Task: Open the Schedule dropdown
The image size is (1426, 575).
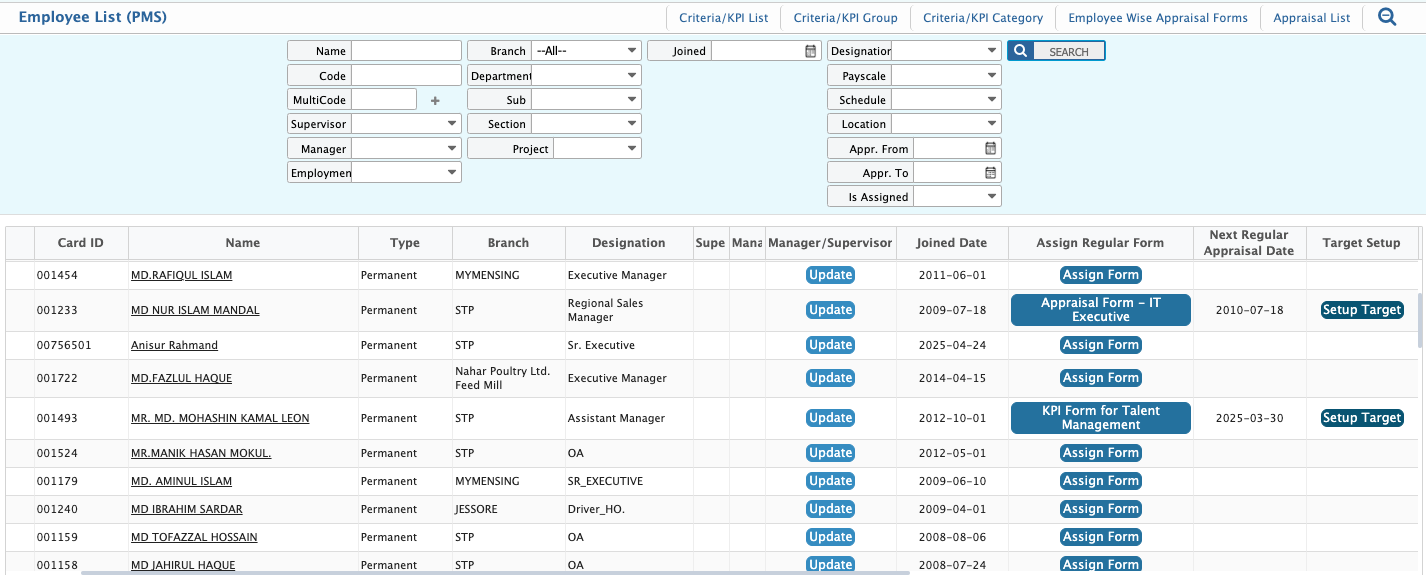Action: pos(946,100)
